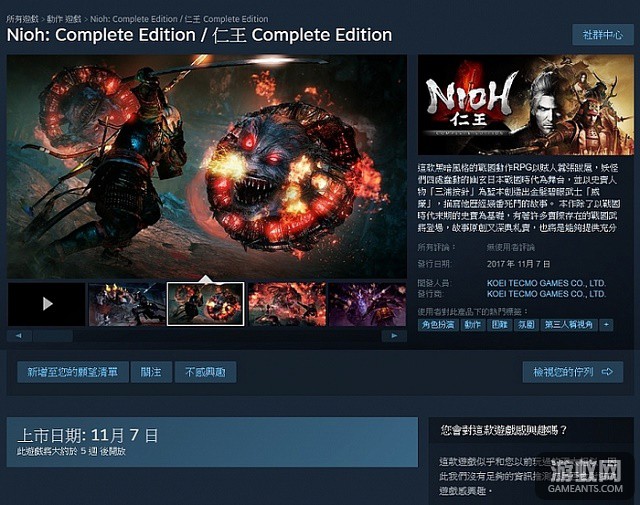Go to 動作 遊戲 breadcrumb
The width and height of the screenshot is (640, 505).
[64, 19]
